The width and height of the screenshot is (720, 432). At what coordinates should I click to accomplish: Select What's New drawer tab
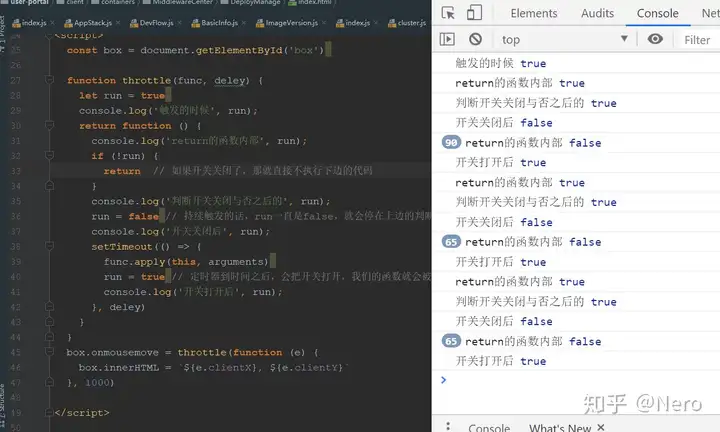click(x=560, y=427)
